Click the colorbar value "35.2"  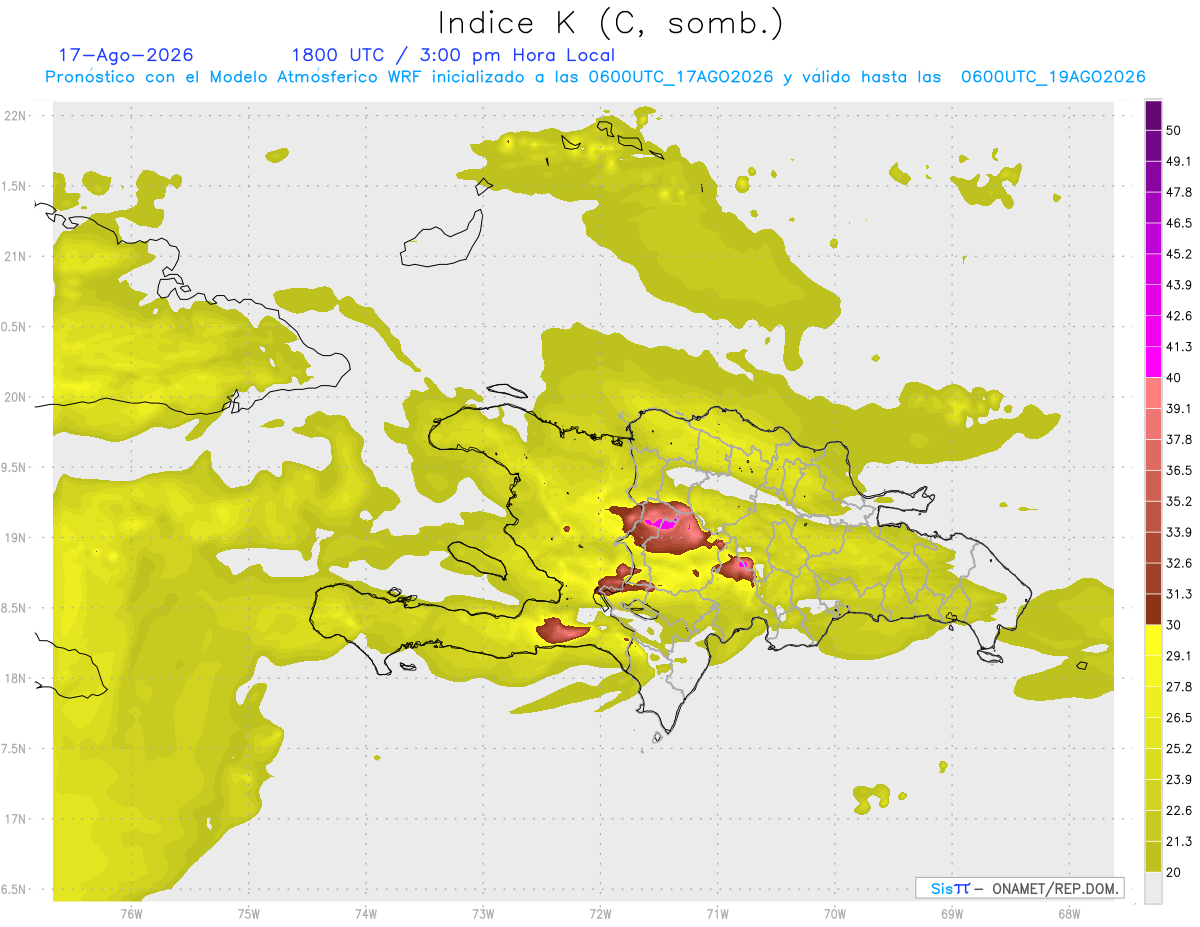pos(1179,501)
